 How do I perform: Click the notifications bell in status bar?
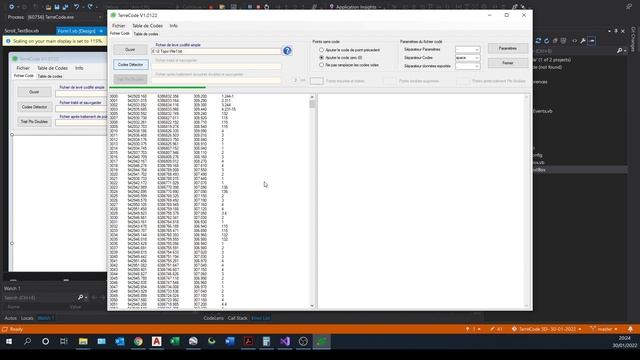(x=630, y=329)
